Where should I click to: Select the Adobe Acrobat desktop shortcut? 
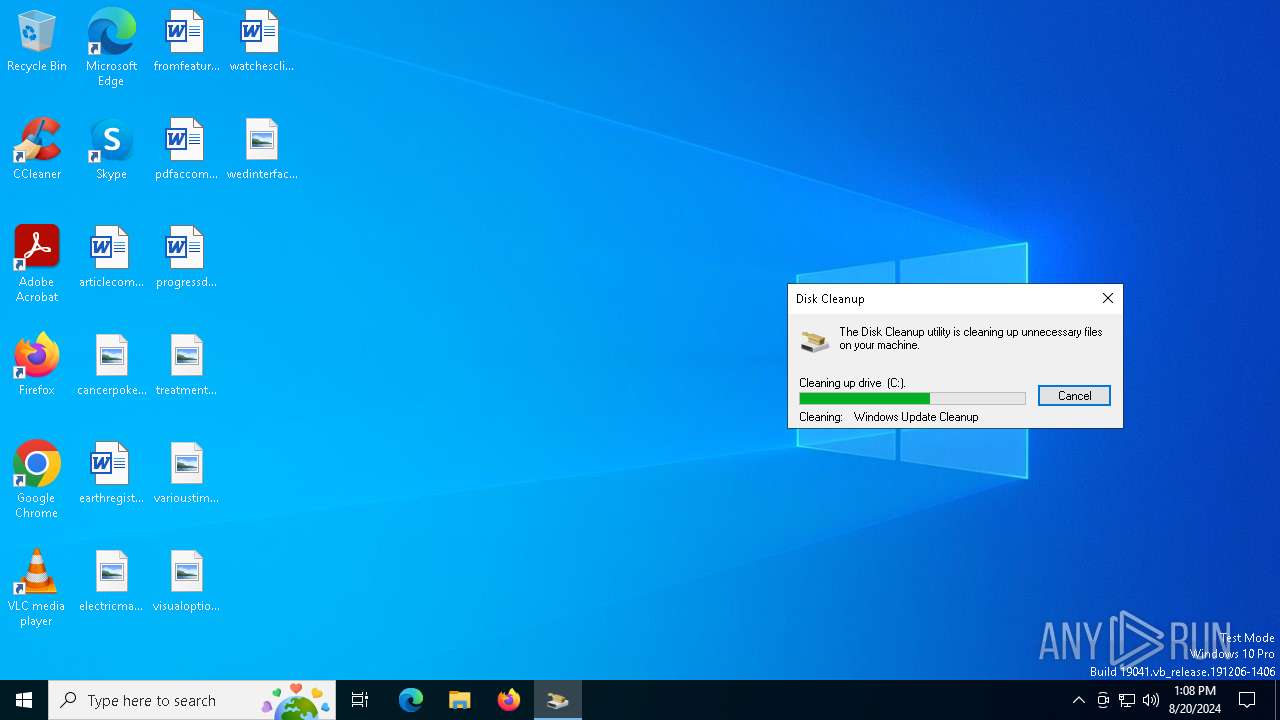(x=37, y=263)
